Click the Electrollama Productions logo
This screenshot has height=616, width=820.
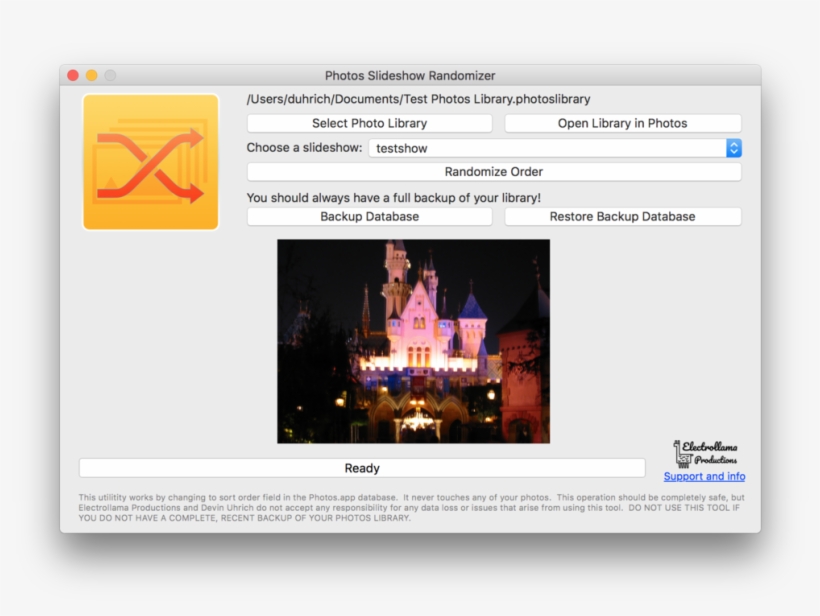tap(705, 453)
